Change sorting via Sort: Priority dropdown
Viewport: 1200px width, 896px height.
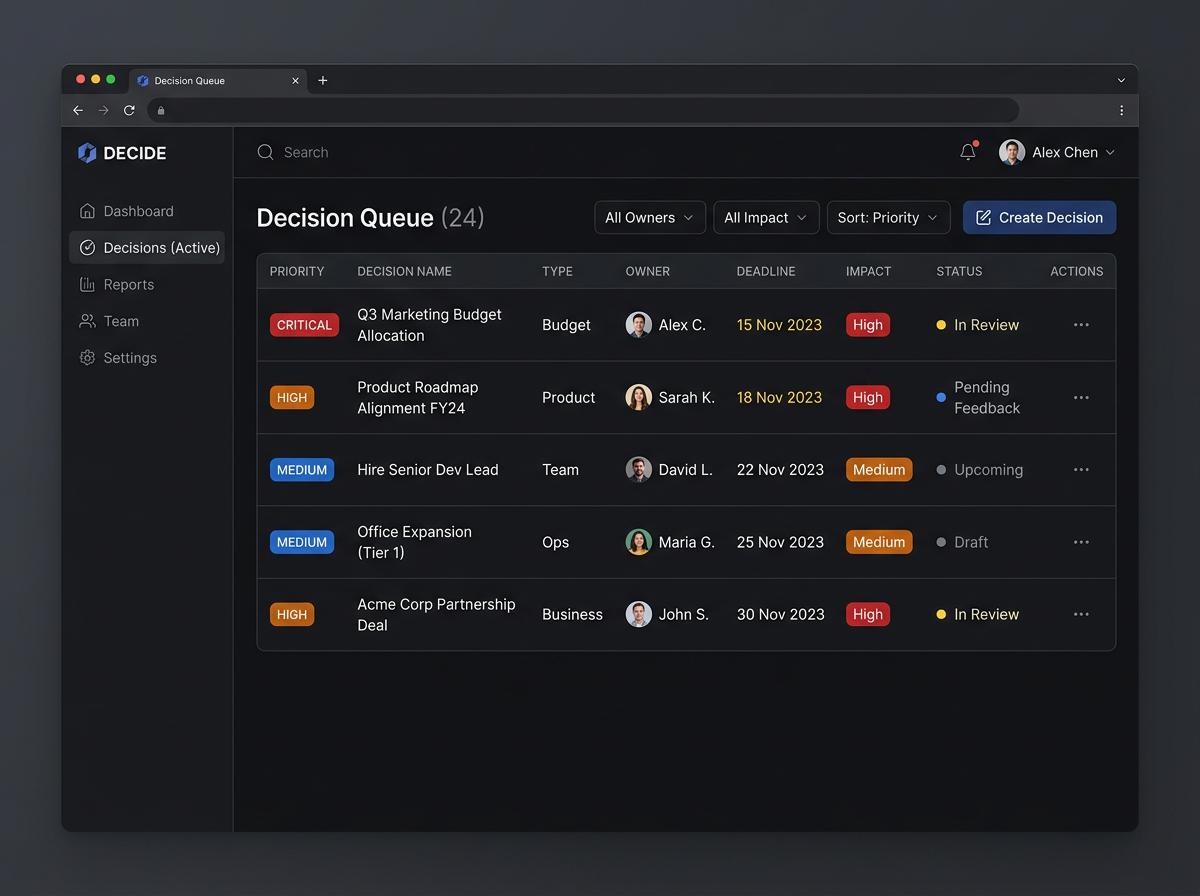[x=888, y=217]
